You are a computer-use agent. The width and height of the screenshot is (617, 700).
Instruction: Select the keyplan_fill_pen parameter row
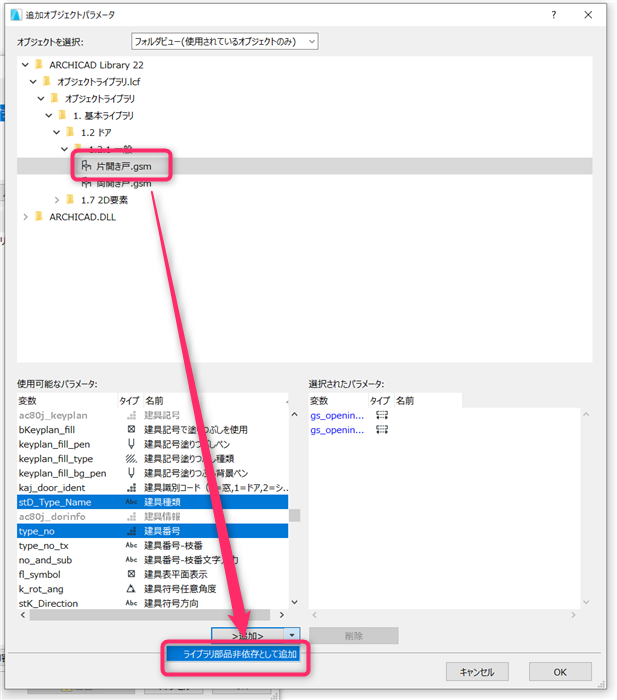click(x=152, y=444)
